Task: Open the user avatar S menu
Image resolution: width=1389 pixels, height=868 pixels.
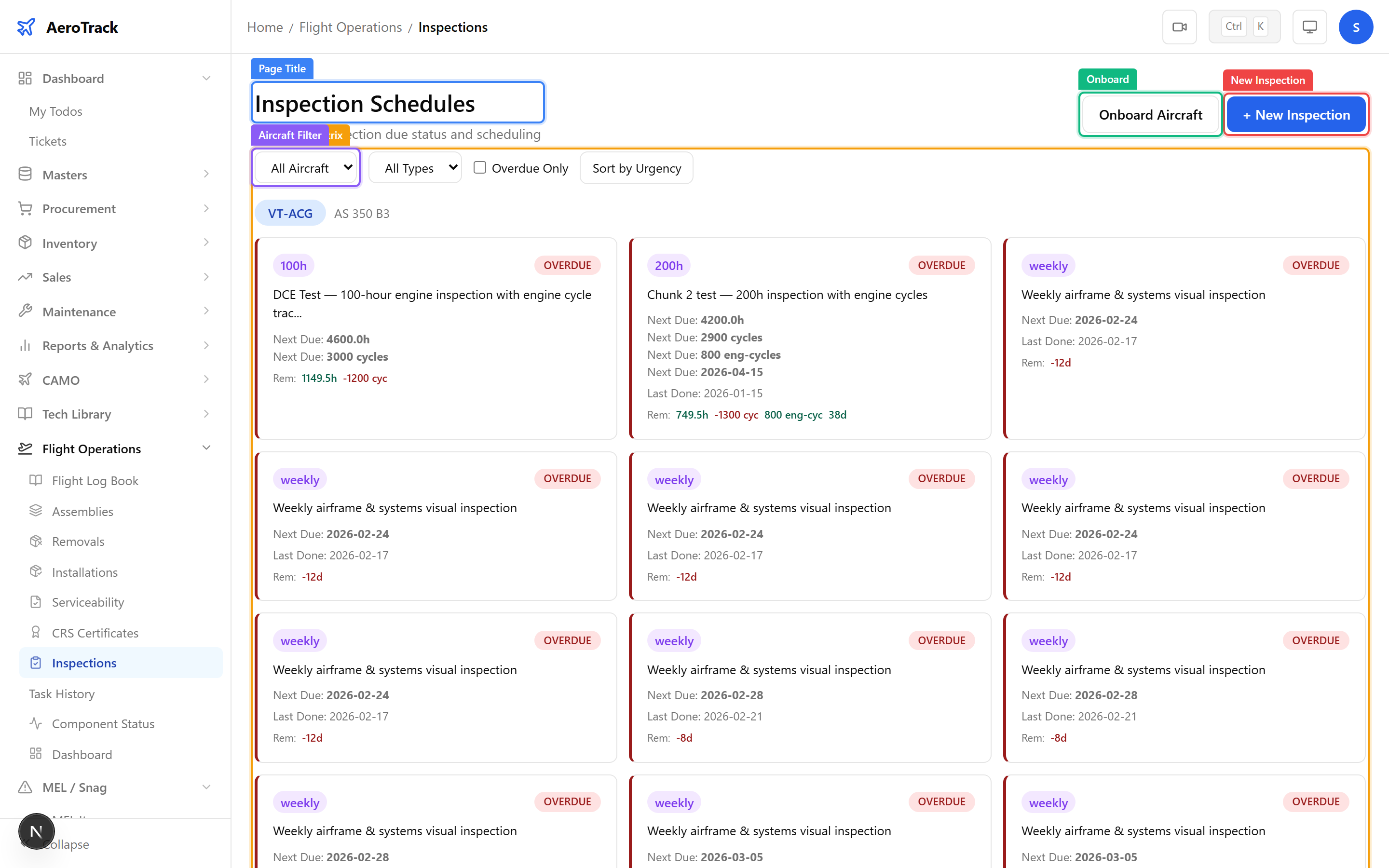Action: [x=1355, y=27]
